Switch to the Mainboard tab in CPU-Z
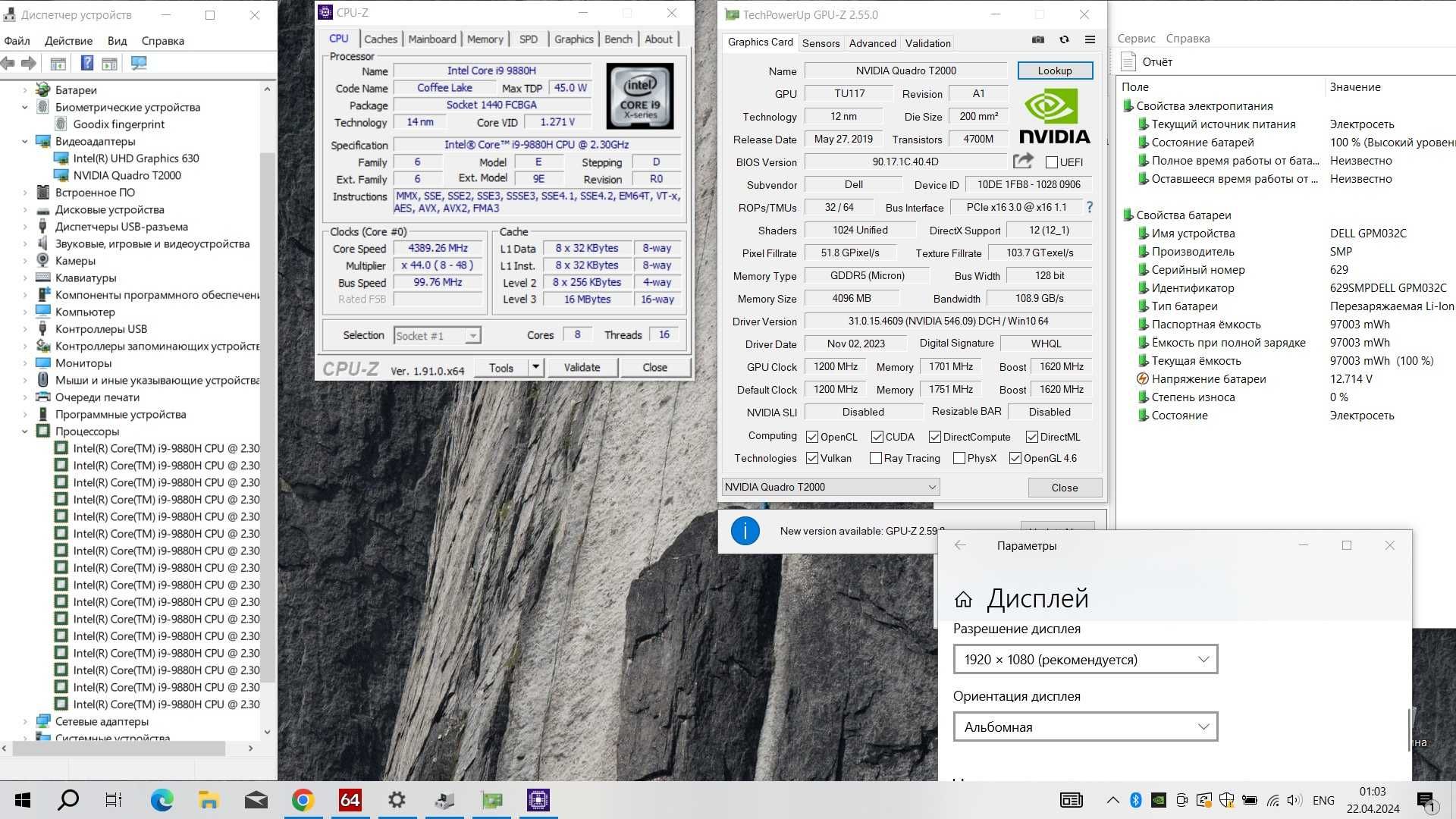Image resolution: width=1456 pixels, height=819 pixels. (x=432, y=39)
